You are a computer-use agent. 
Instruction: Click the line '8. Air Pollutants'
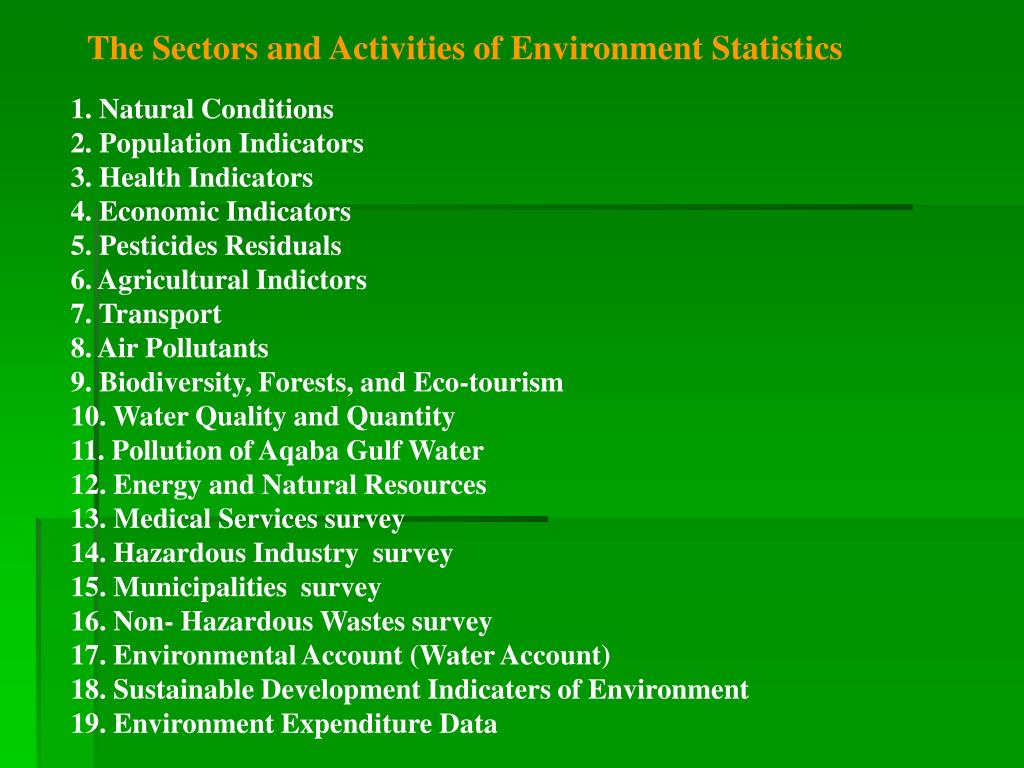tap(169, 348)
